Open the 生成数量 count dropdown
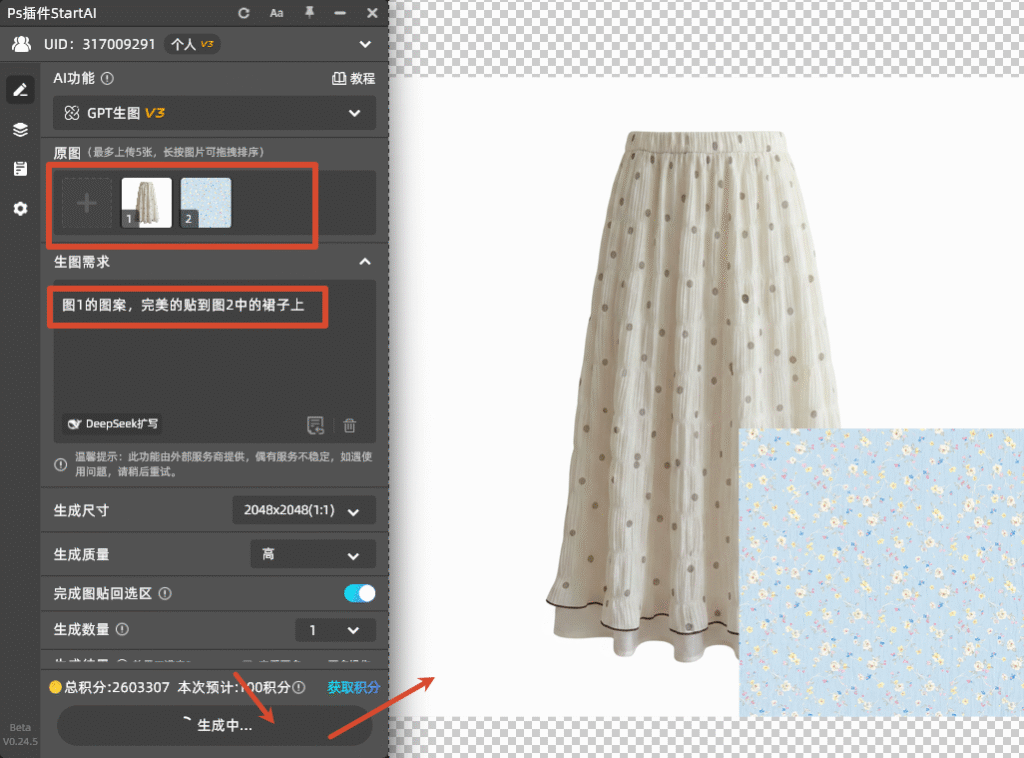Image resolution: width=1024 pixels, height=758 pixels. tap(335, 630)
